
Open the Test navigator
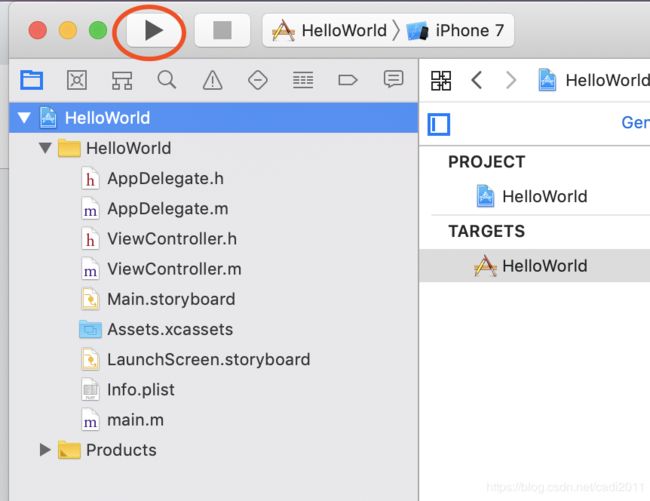tap(257, 80)
